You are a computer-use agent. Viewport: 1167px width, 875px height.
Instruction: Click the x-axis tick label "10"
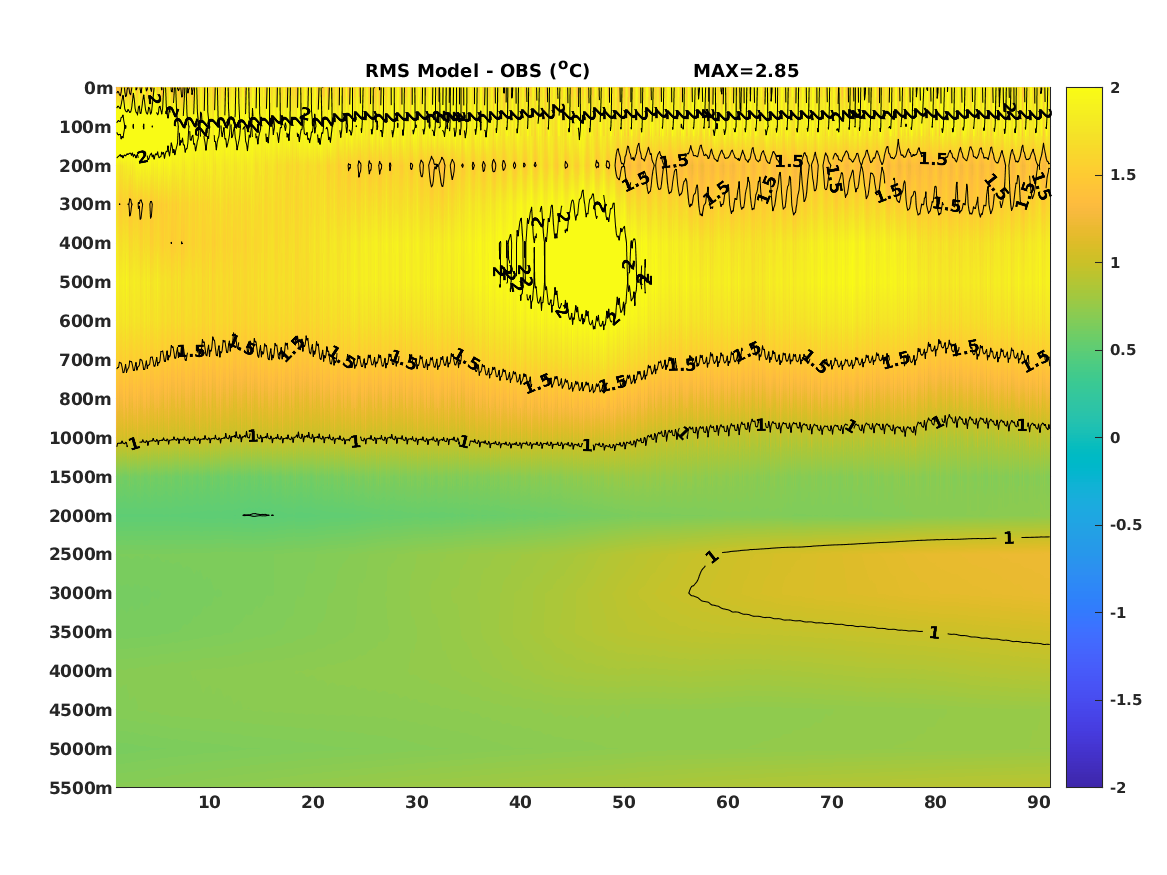pyautogui.click(x=209, y=802)
